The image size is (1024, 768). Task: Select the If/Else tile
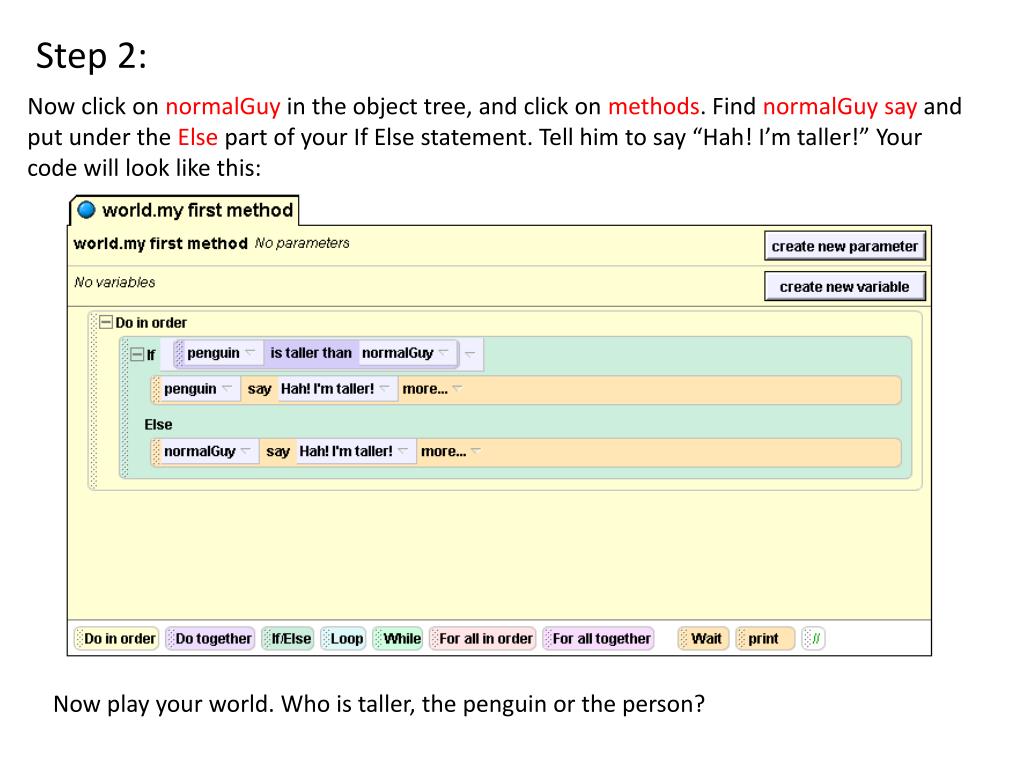(287, 638)
